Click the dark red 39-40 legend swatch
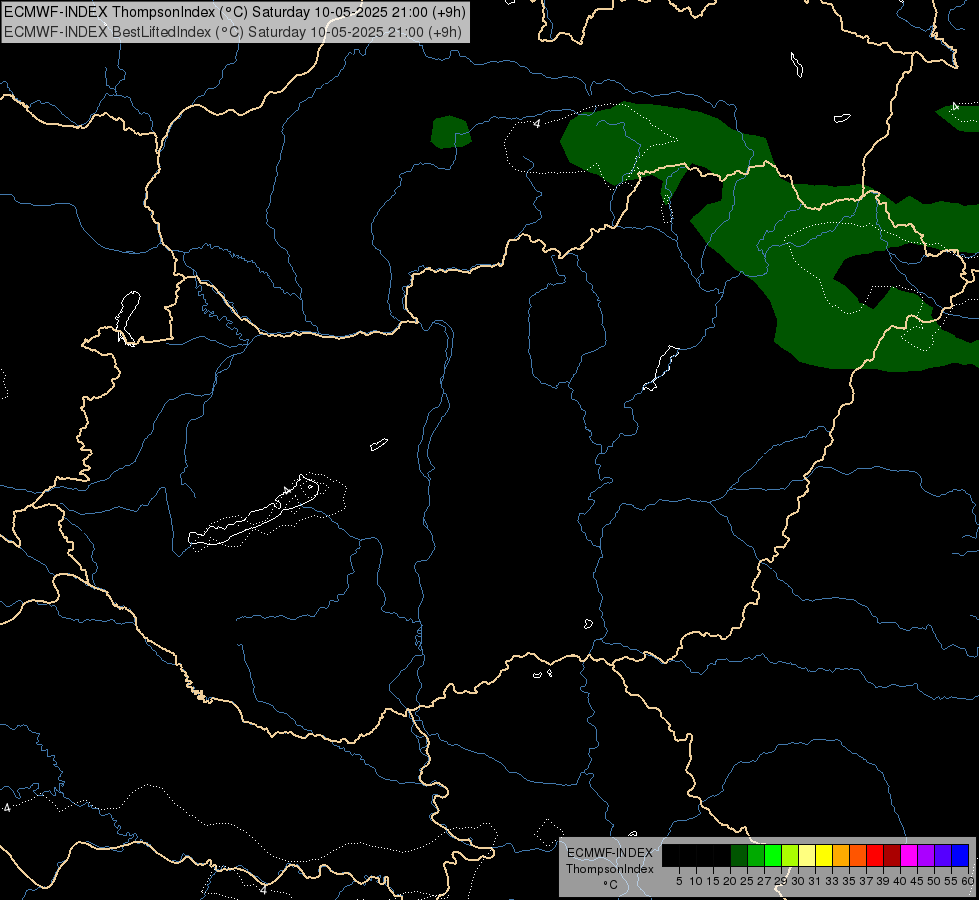 tap(892, 855)
